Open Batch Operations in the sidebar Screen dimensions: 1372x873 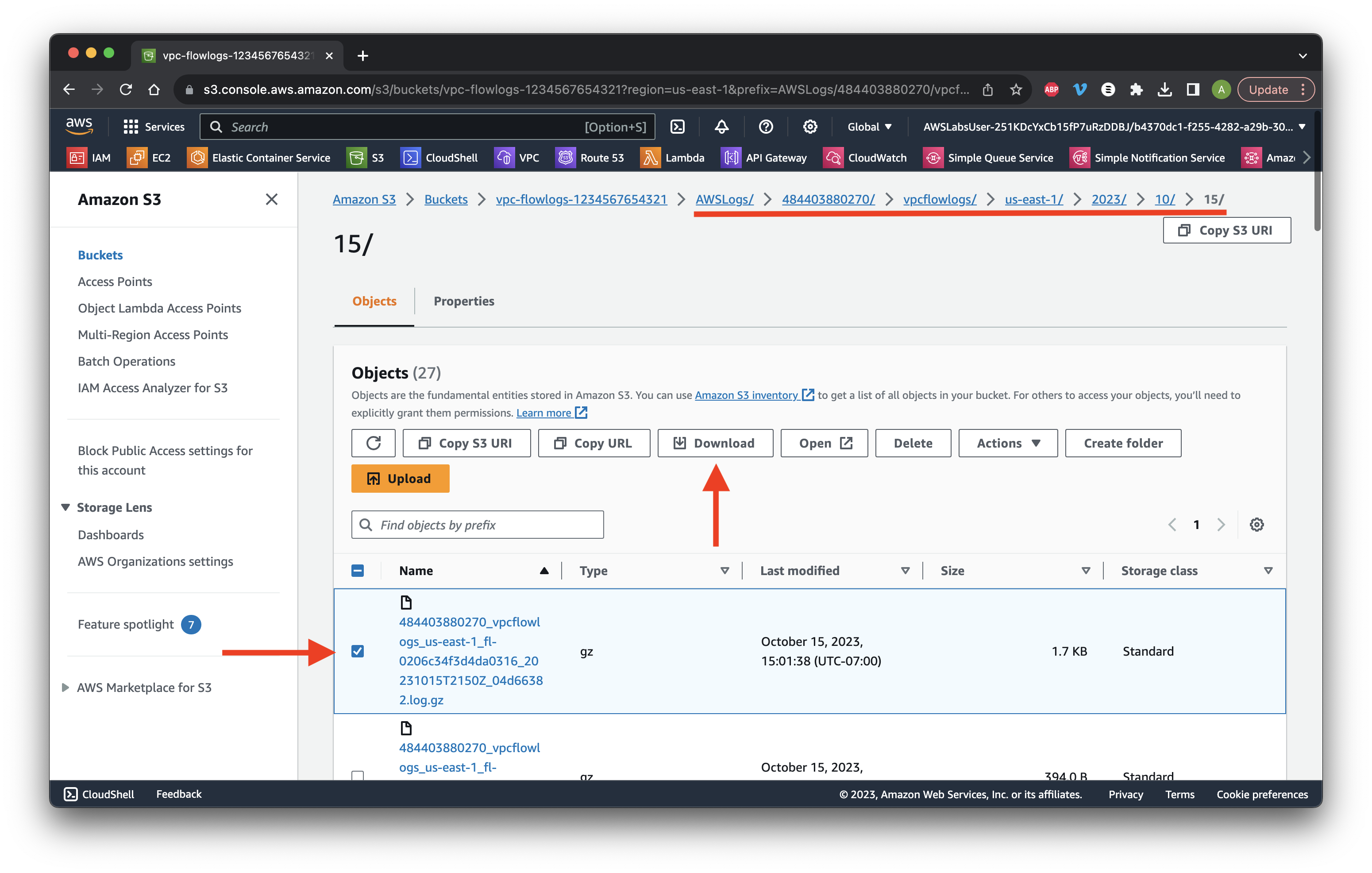(x=127, y=361)
